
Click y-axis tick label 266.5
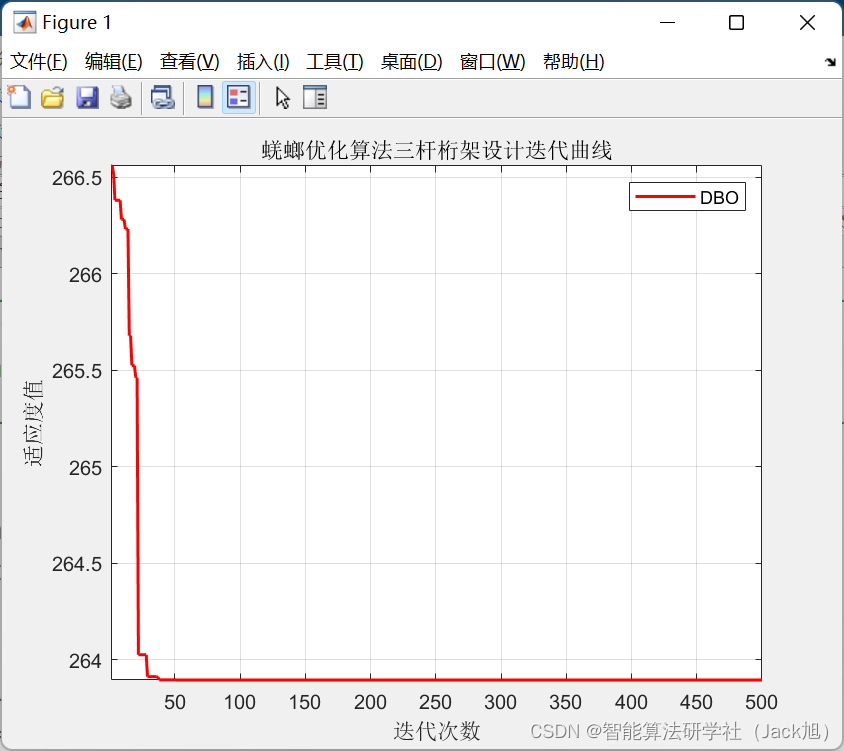coord(76,178)
